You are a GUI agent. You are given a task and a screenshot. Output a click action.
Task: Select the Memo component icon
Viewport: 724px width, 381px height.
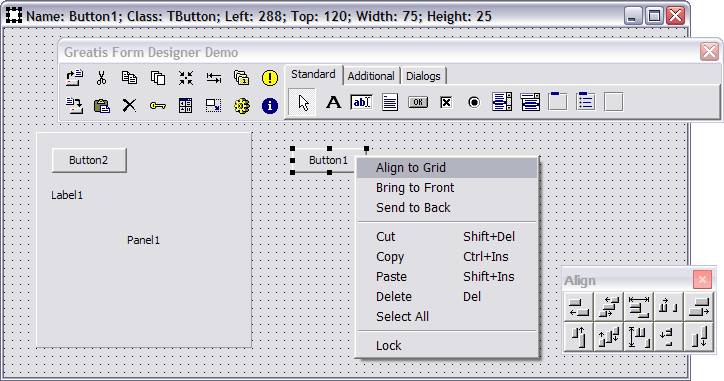[390, 102]
